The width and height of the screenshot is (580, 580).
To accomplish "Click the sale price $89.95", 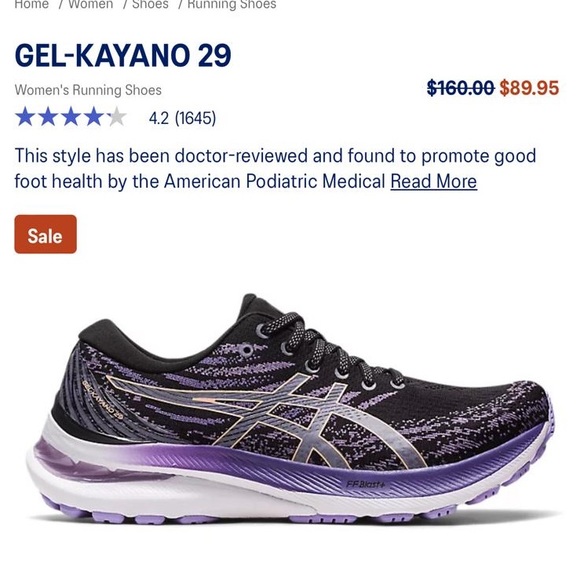I will click(x=529, y=88).
